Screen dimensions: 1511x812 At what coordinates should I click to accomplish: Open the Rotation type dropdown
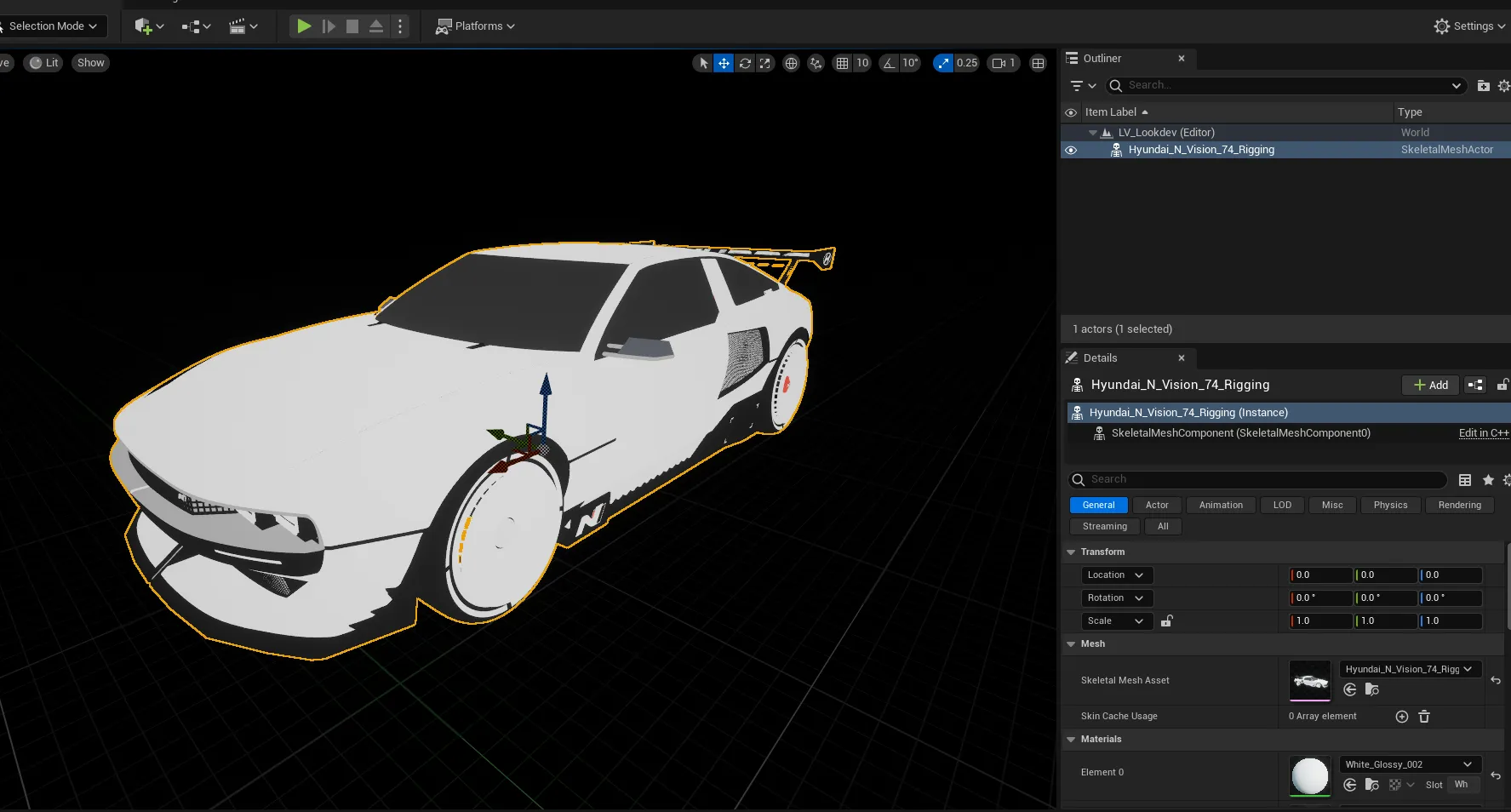point(1117,598)
